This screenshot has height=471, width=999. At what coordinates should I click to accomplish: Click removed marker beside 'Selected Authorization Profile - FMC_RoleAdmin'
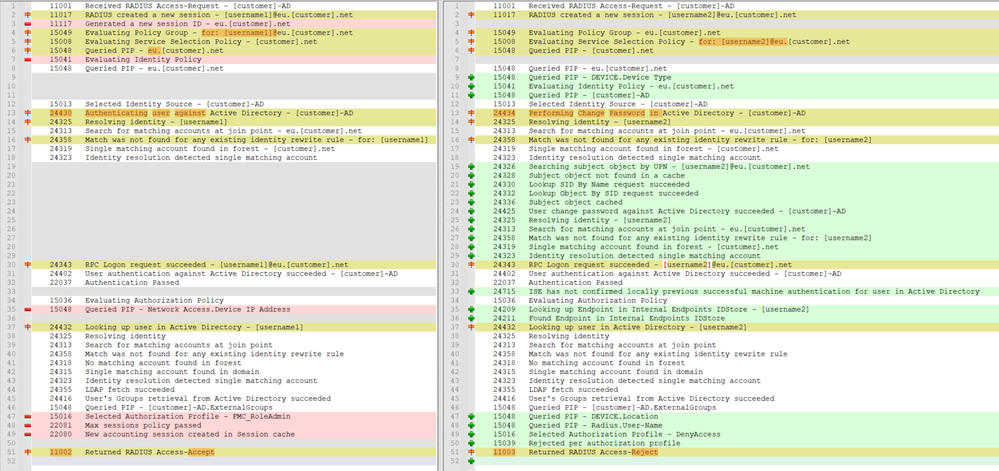click(x=26, y=416)
